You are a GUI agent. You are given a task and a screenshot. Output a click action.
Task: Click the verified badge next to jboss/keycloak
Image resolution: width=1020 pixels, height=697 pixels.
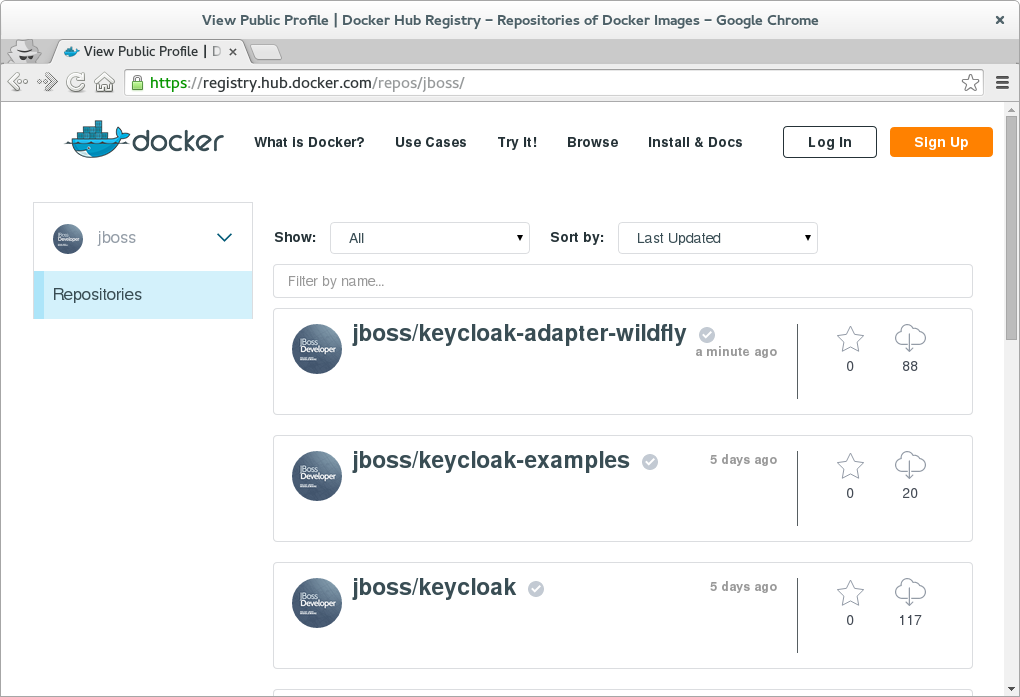click(535, 589)
